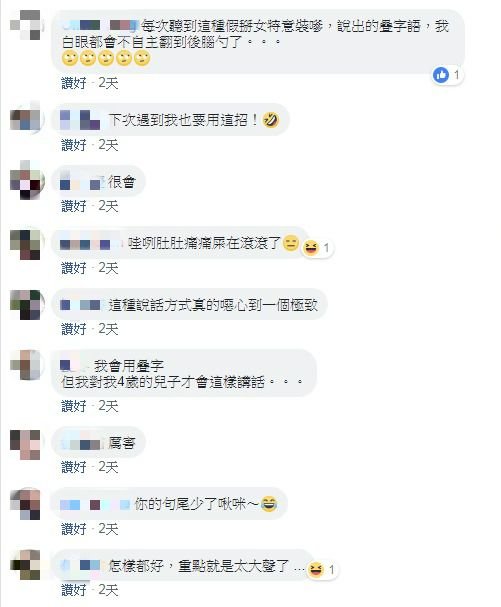Click the laughing reaction on the 肚肚痛痛 comment
501x607 pixels.
[311, 248]
